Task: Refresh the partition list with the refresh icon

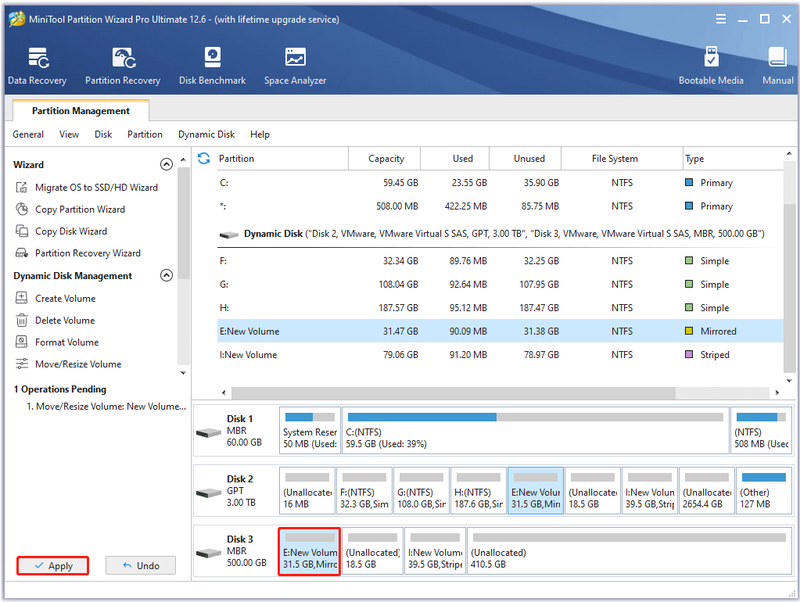Action: [x=204, y=159]
